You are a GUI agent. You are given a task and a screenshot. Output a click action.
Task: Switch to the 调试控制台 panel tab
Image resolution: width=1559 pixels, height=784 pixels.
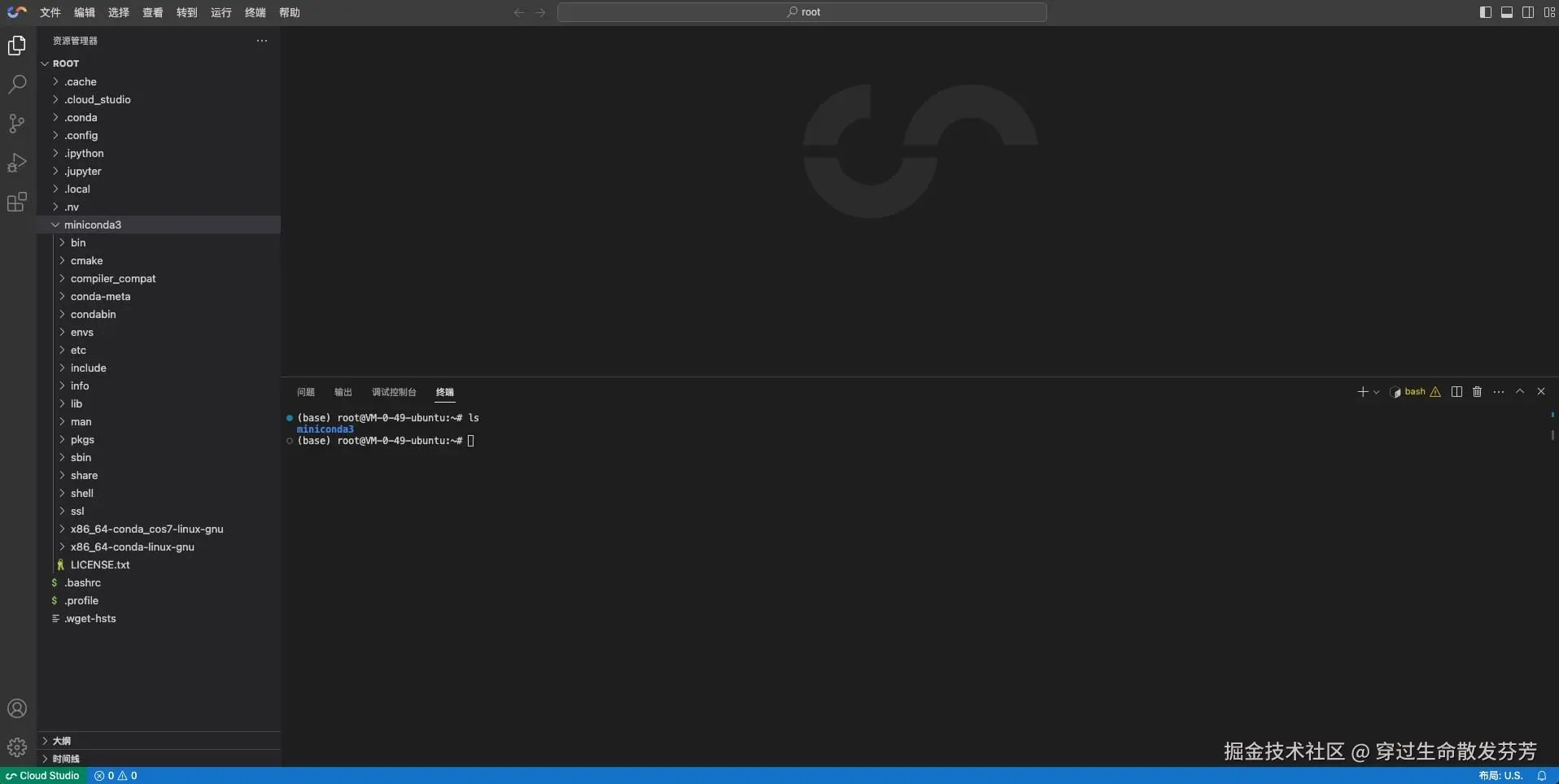(x=394, y=392)
